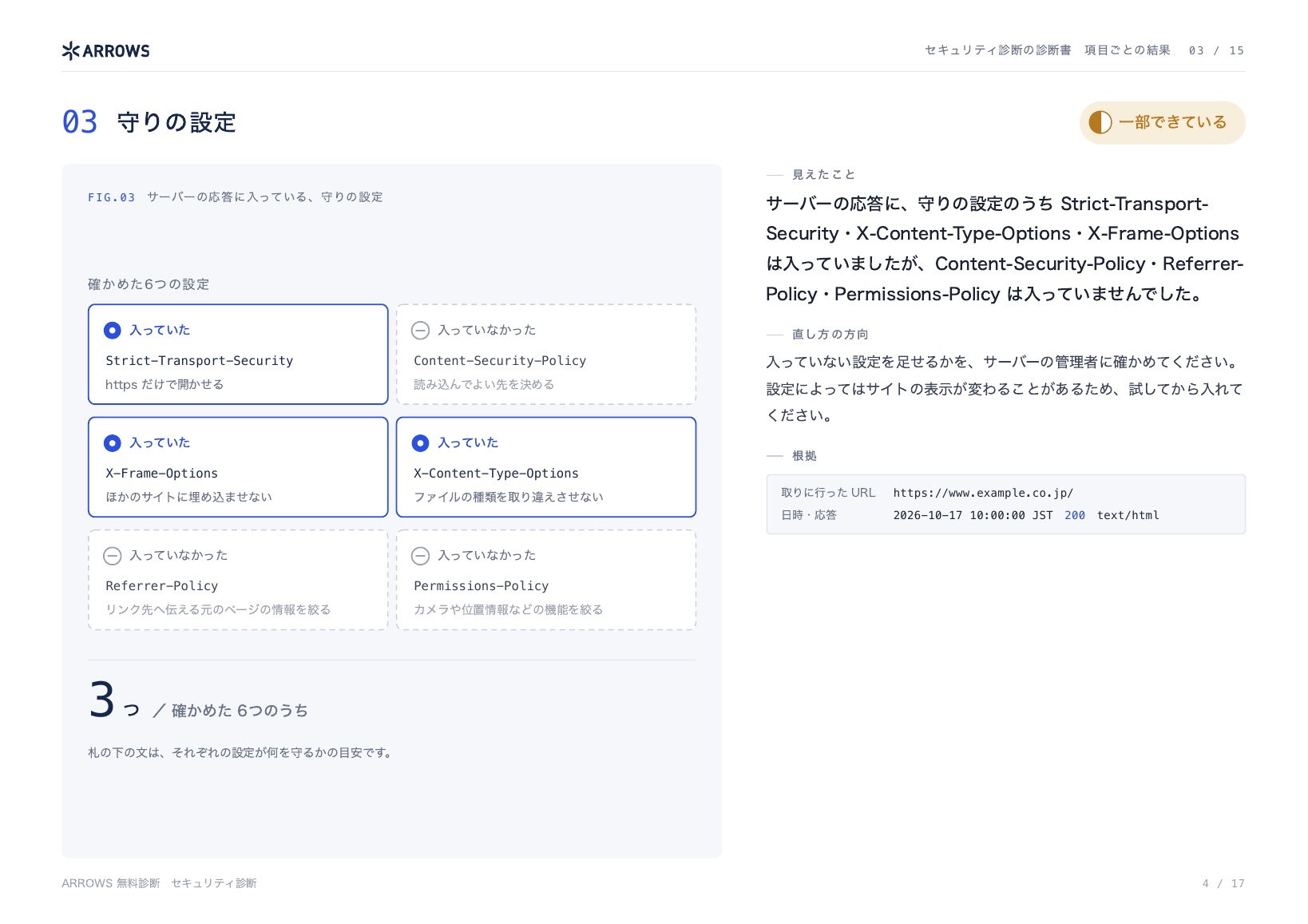This screenshot has width=1308, height=924.
Task: Click the header text セキュリティ診断の診断書
Action: (997, 50)
